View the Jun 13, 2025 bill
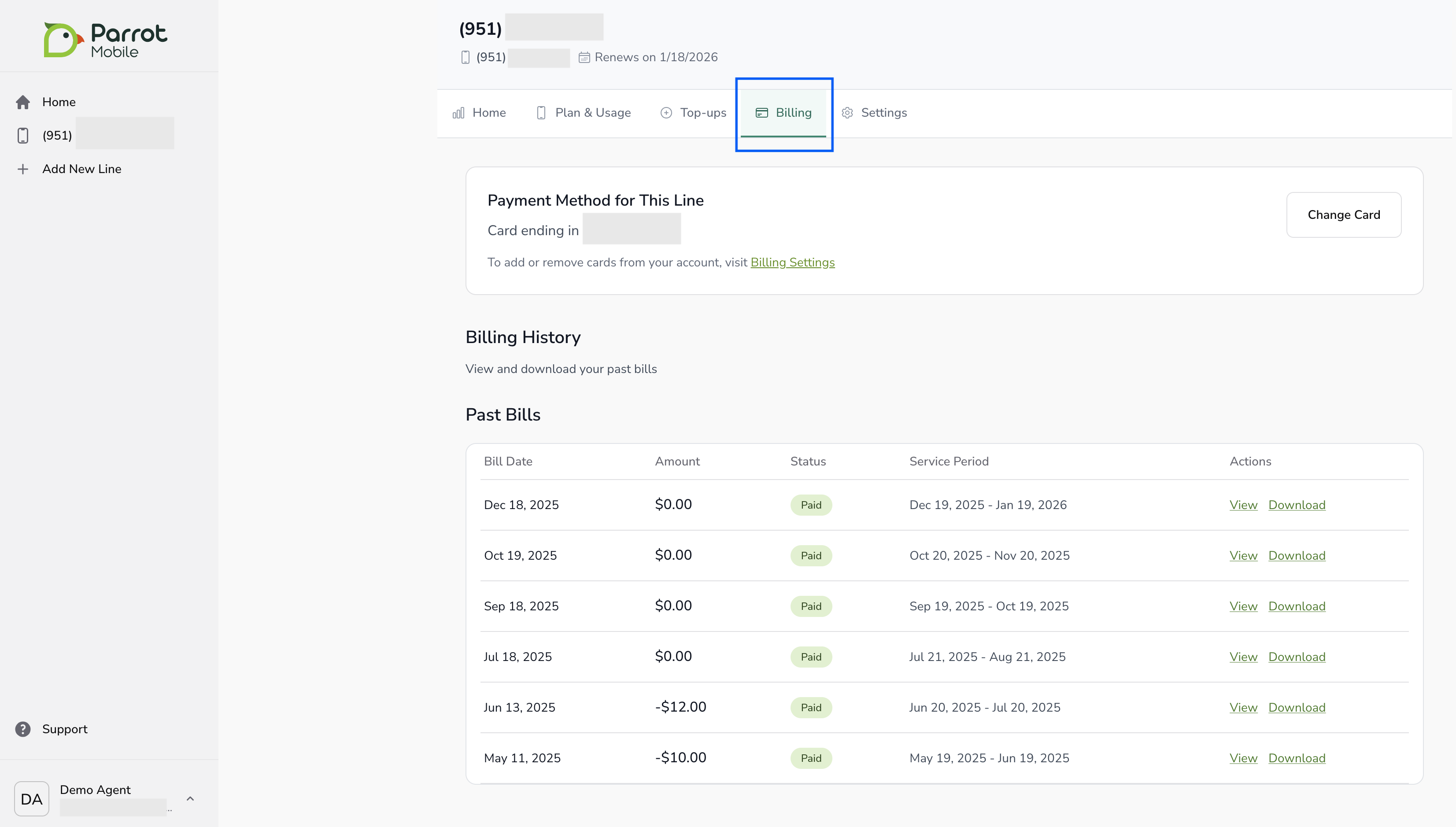The image size is (1456, 827). point(1243,708)
